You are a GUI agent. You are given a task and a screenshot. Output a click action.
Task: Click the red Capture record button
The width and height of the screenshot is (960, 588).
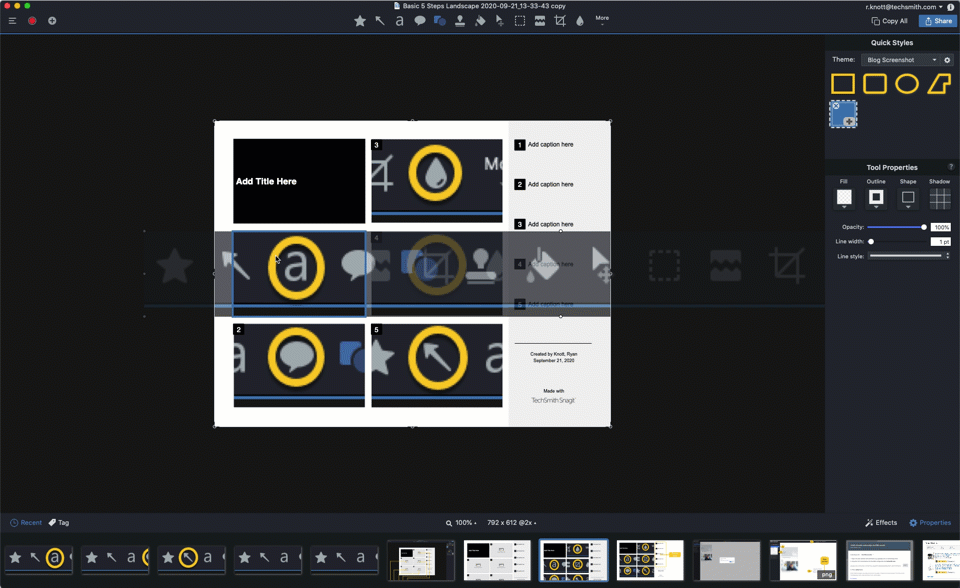(32, 21)
